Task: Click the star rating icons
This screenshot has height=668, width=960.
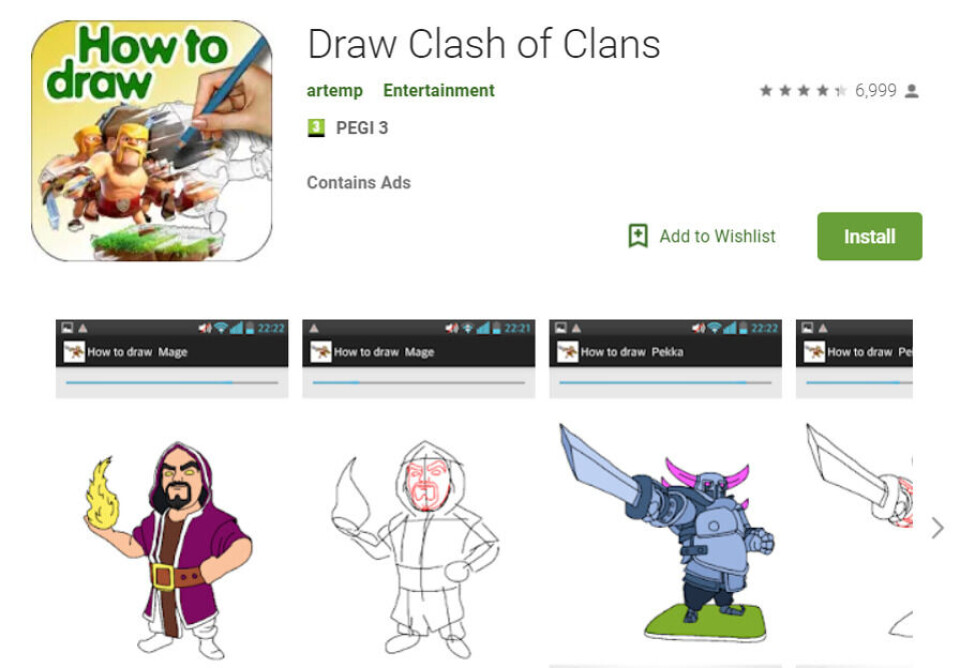Action: point(803,91)
